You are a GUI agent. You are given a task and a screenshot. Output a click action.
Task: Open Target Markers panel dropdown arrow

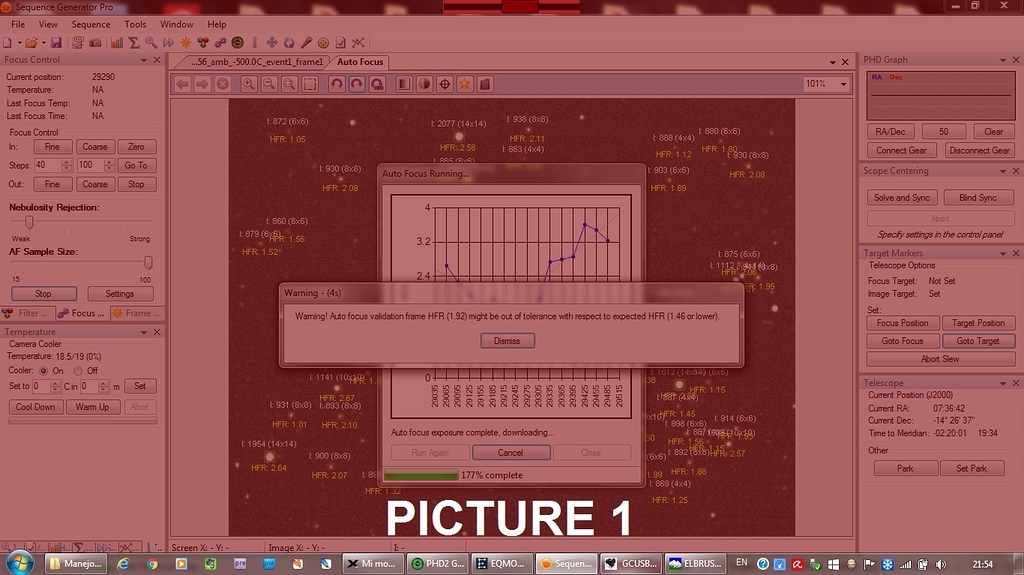pyautogui.click(x=1002, y=253)
